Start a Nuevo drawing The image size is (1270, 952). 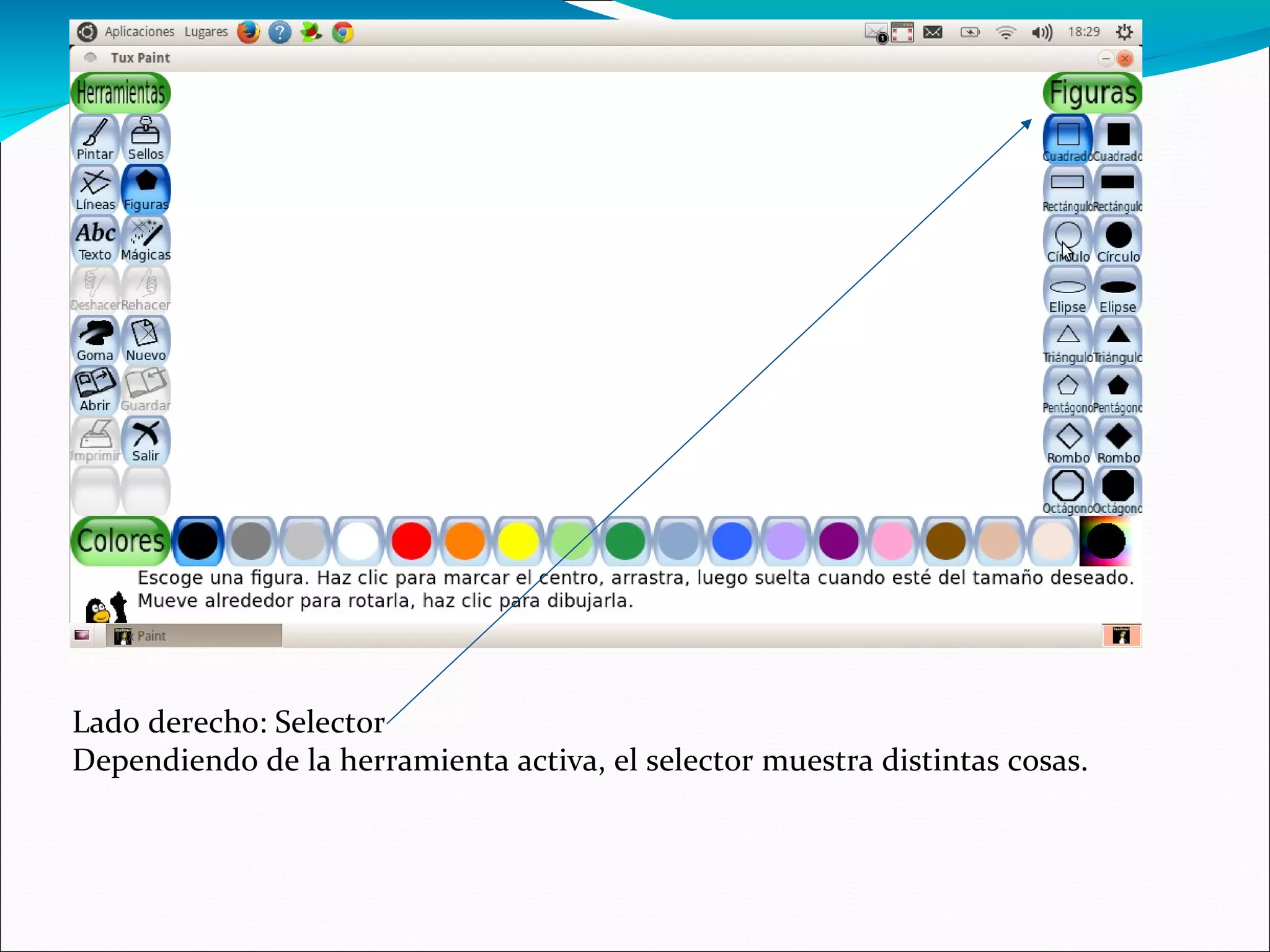click(146, 340)
